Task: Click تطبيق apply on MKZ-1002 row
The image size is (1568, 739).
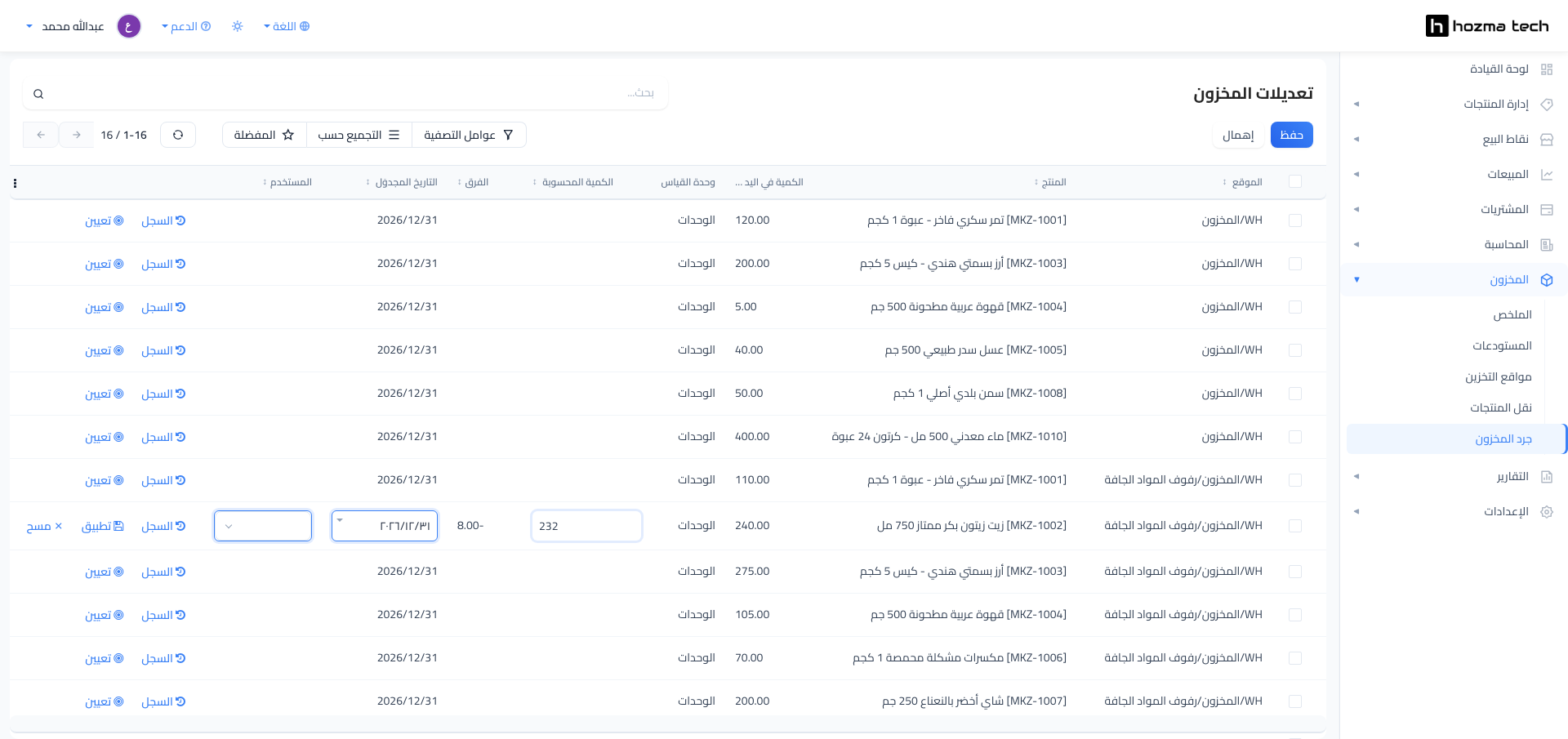Action: click(x=102, y=526)
